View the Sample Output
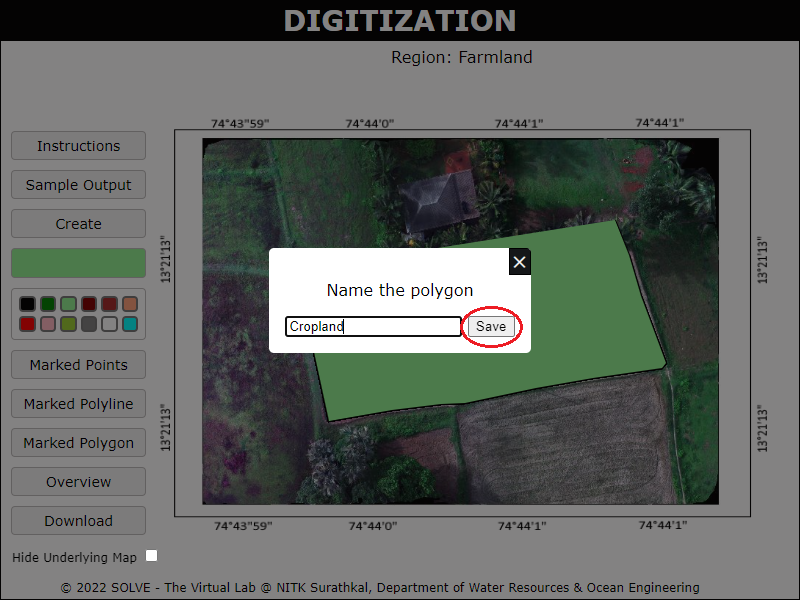The image size is (801, 600). (x=78, y=185)
